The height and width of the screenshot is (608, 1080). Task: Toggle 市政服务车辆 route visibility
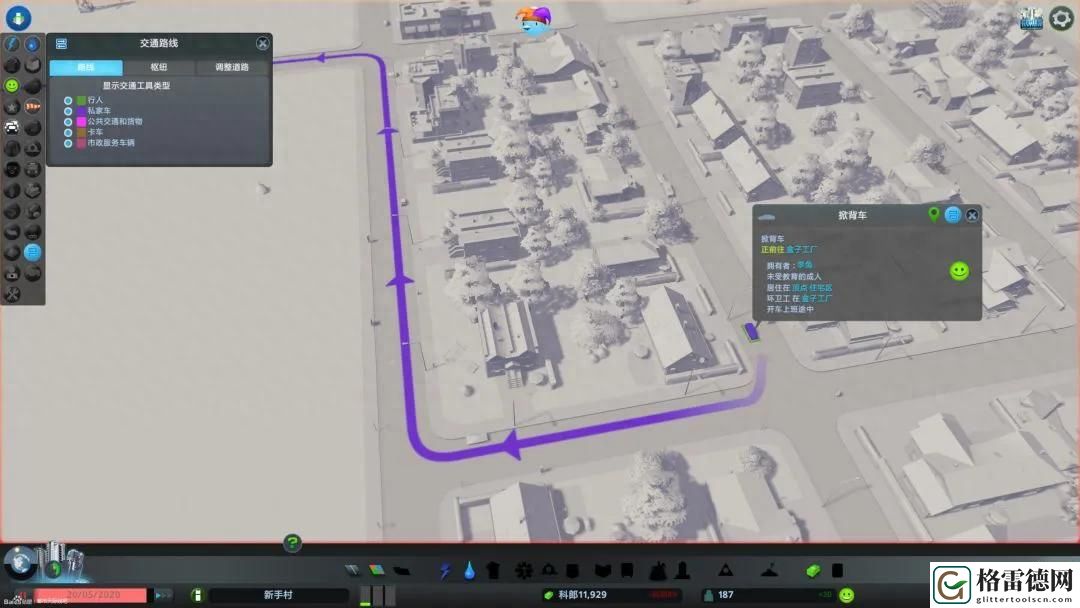[68, 143]
